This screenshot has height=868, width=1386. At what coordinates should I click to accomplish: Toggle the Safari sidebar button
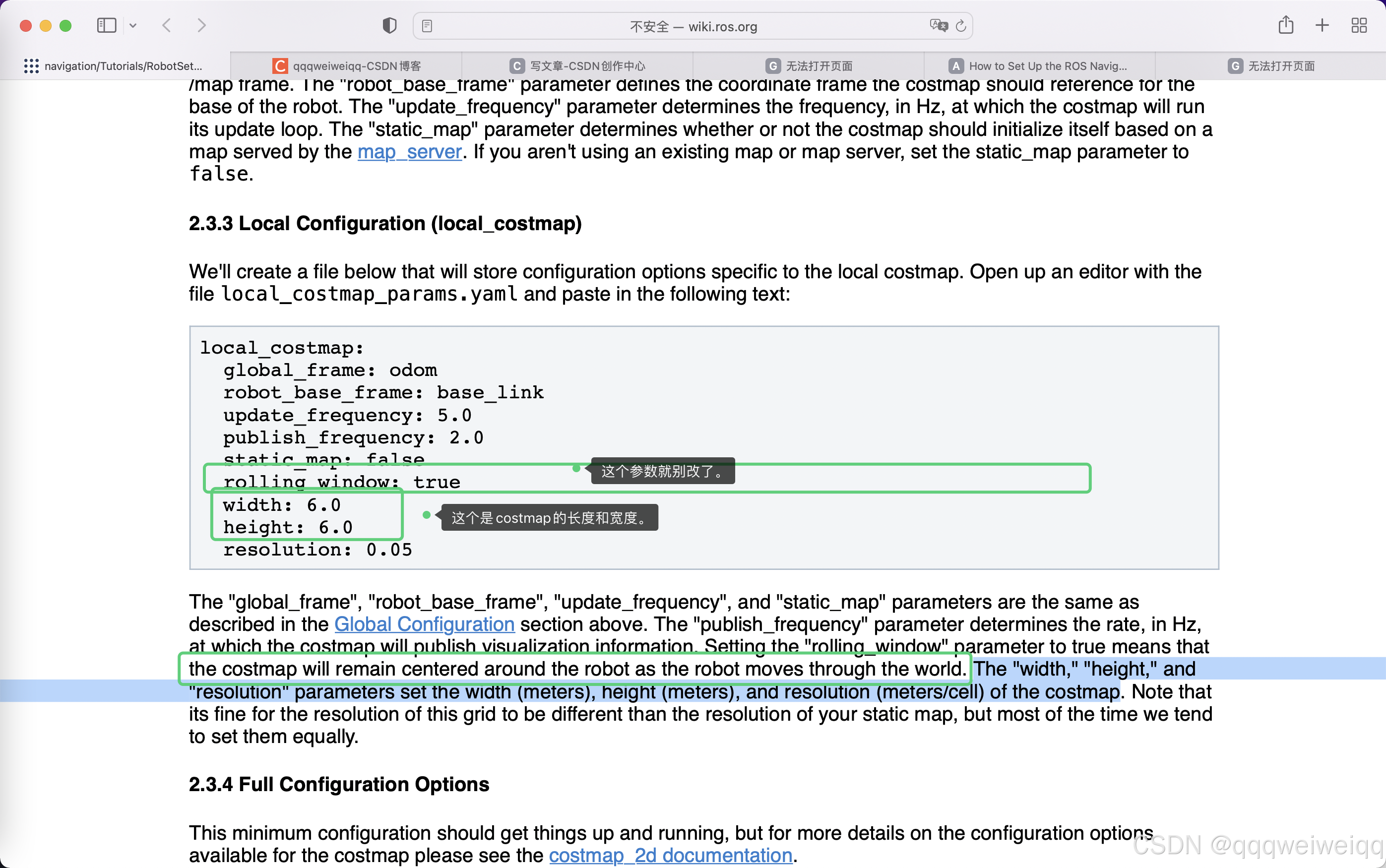click(106, 25)
